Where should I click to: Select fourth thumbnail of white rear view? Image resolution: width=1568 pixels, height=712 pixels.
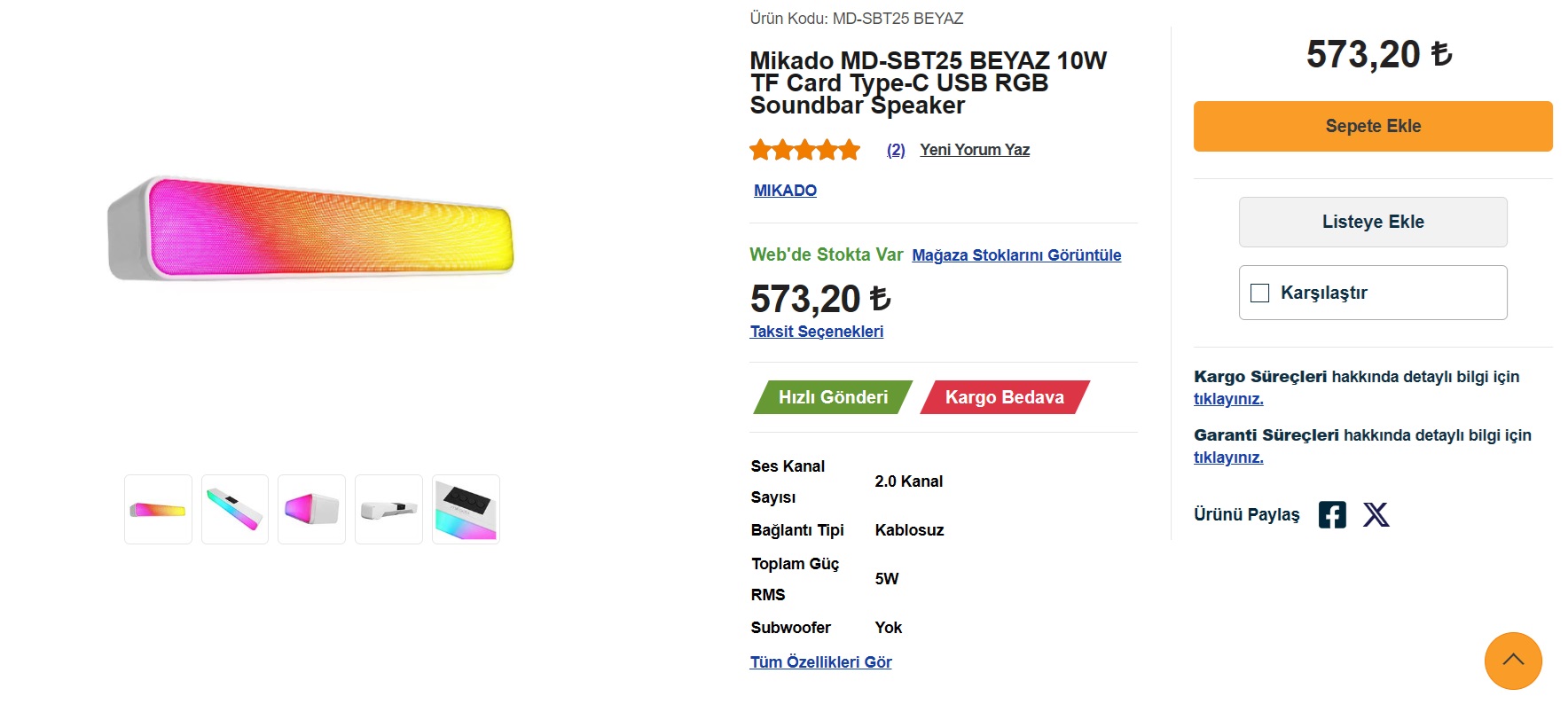point(388,510)
